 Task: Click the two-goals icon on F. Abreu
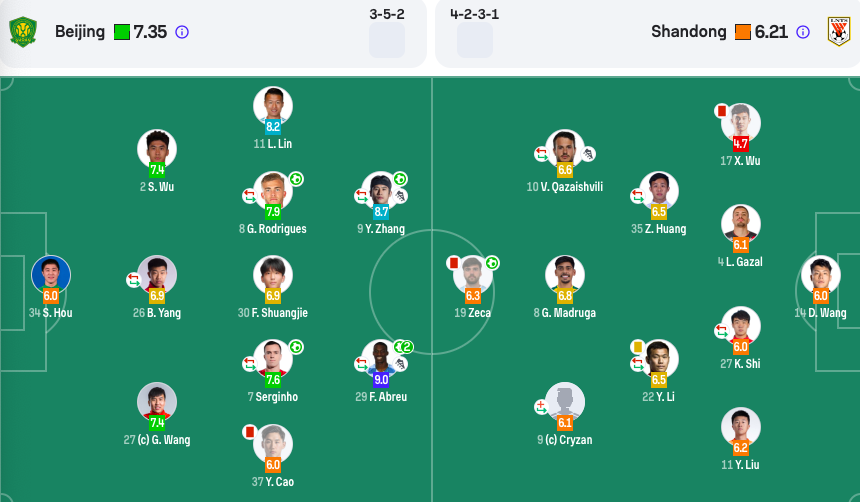(x=404, y=347)
